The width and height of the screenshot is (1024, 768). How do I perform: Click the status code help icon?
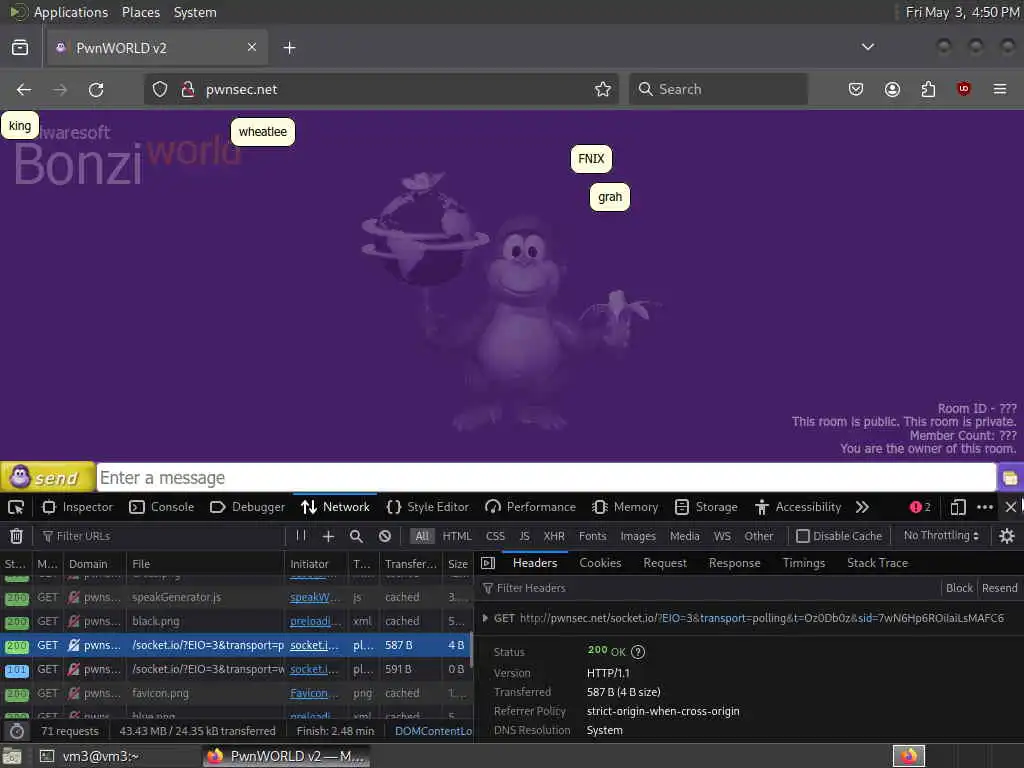tap(638, 652)
